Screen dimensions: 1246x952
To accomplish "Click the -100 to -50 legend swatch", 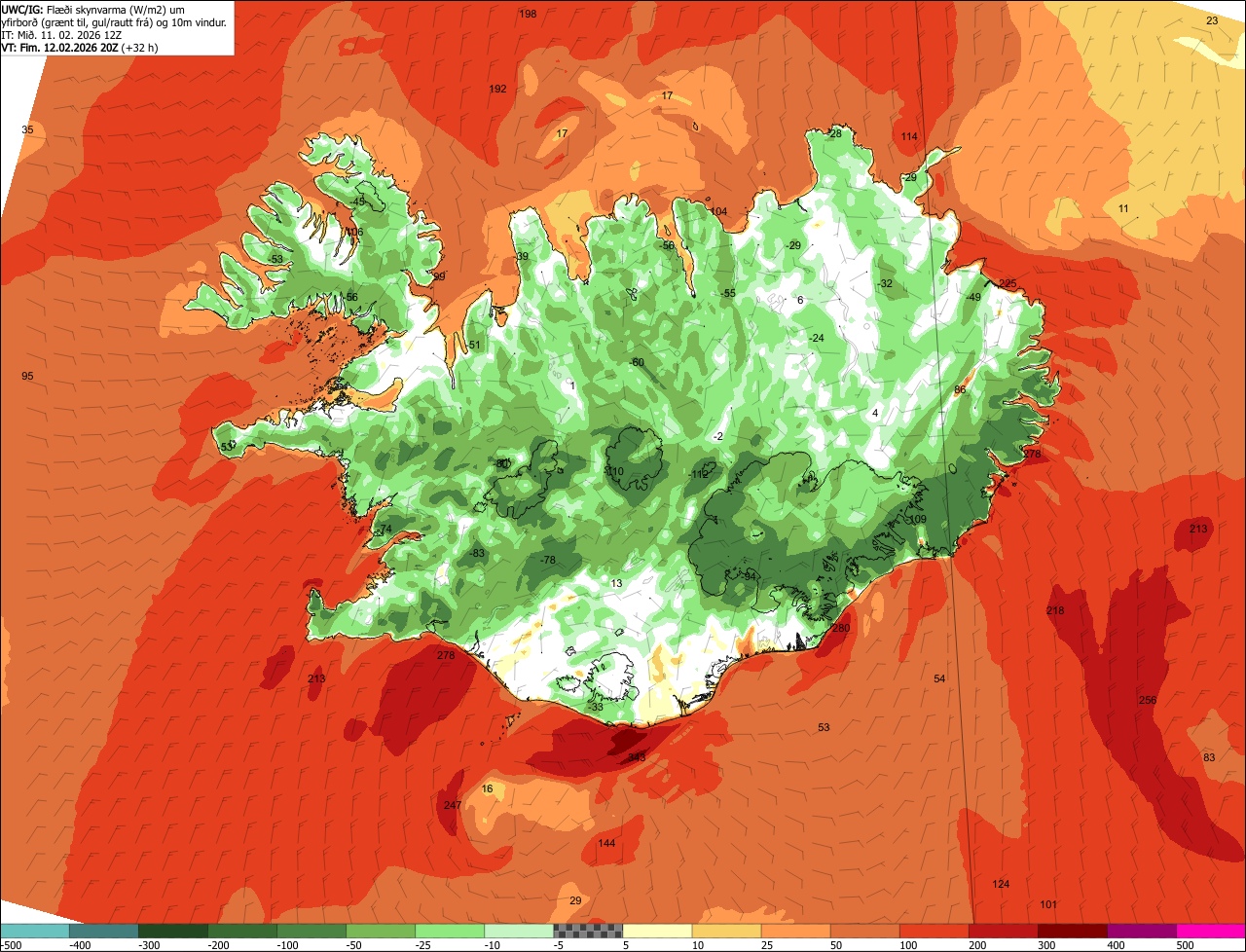I will (311, 931).
